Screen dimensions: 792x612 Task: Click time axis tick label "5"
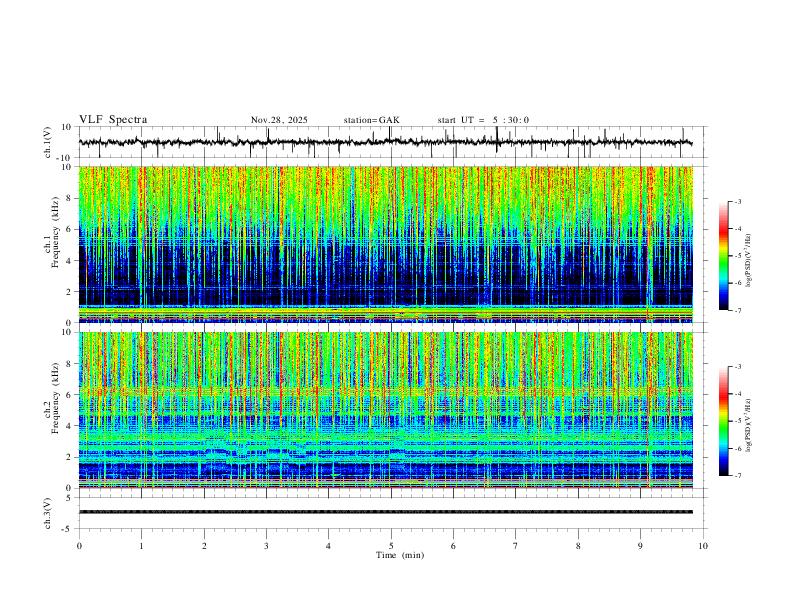(391, 546)
